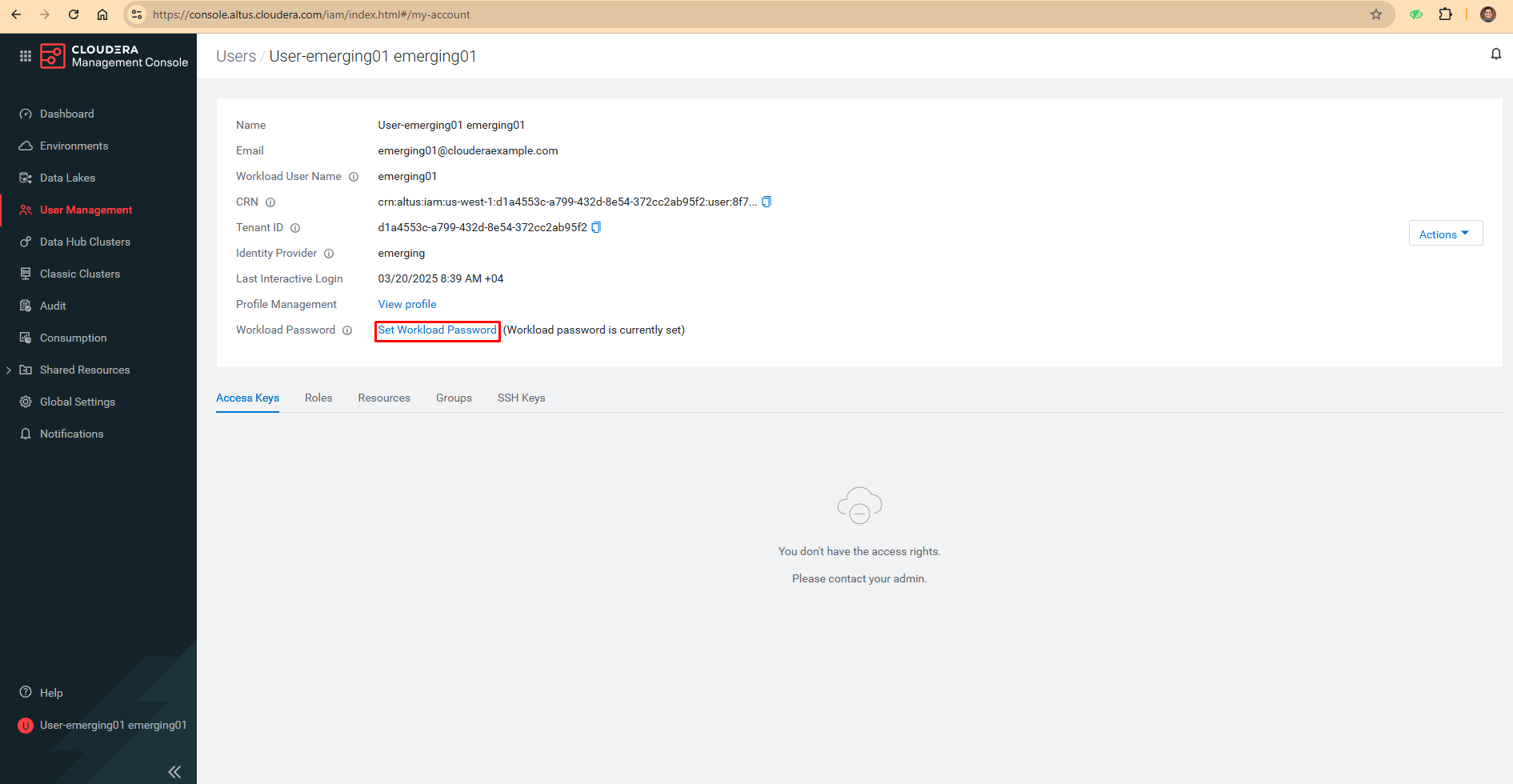Image resolution: width=1513 pixels, height=784 pixels.
Task: Open the Actions dropdown
Action: coord(1445,234)
